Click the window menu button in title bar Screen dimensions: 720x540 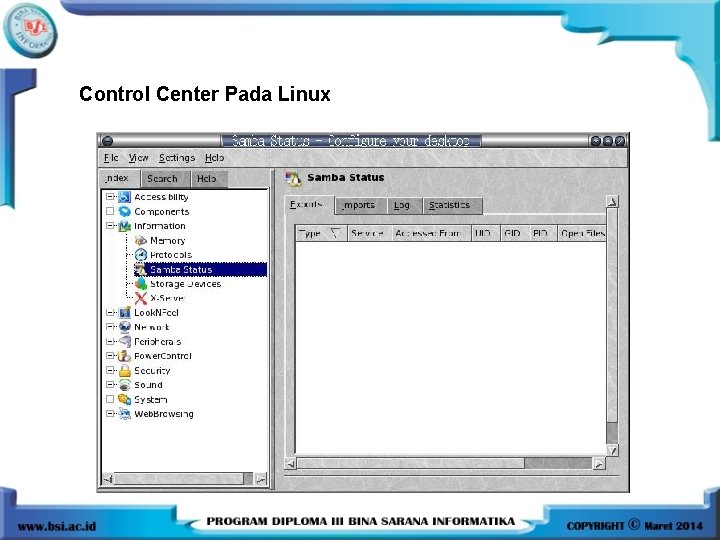107,141
